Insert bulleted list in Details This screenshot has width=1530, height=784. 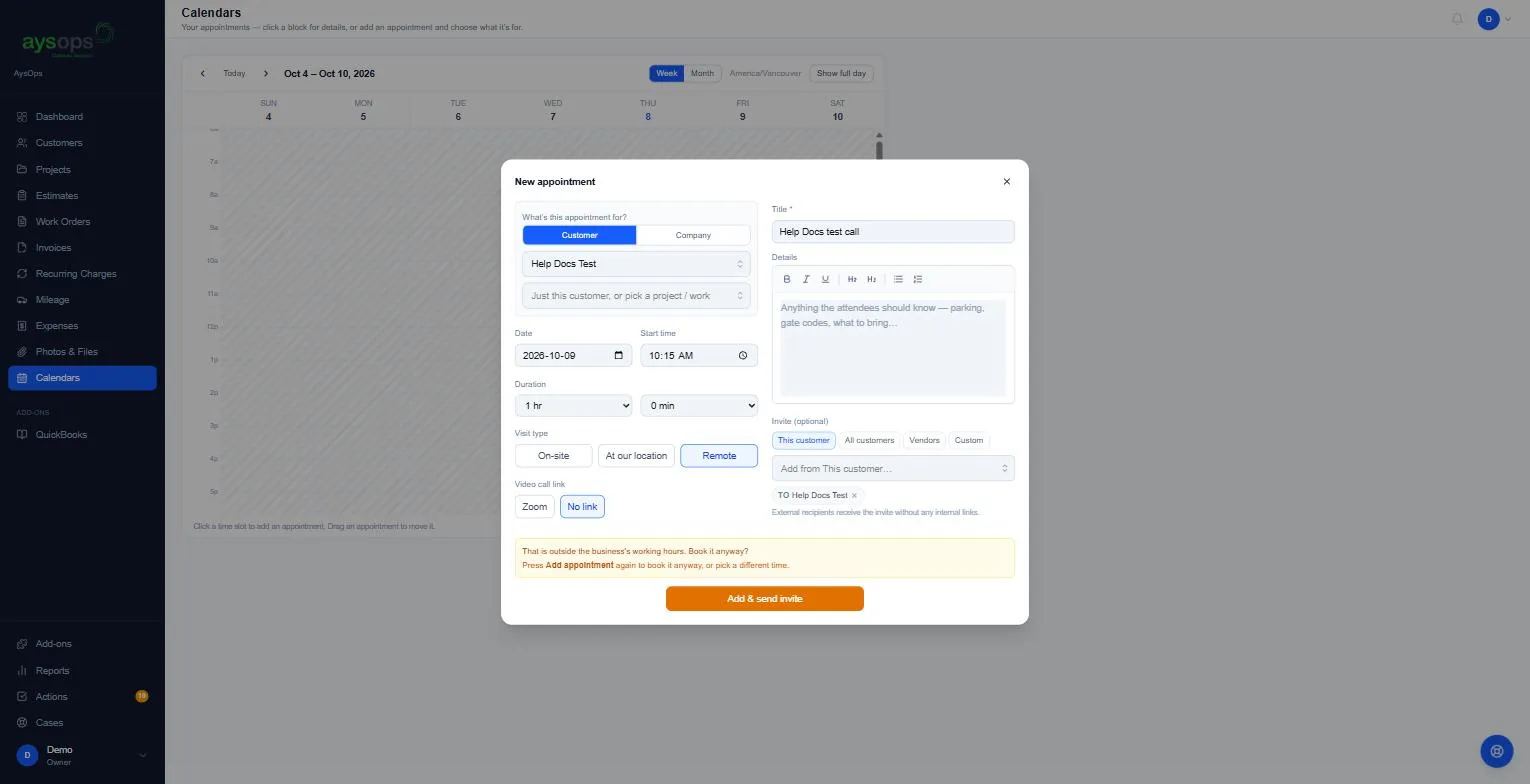(898, 279)
